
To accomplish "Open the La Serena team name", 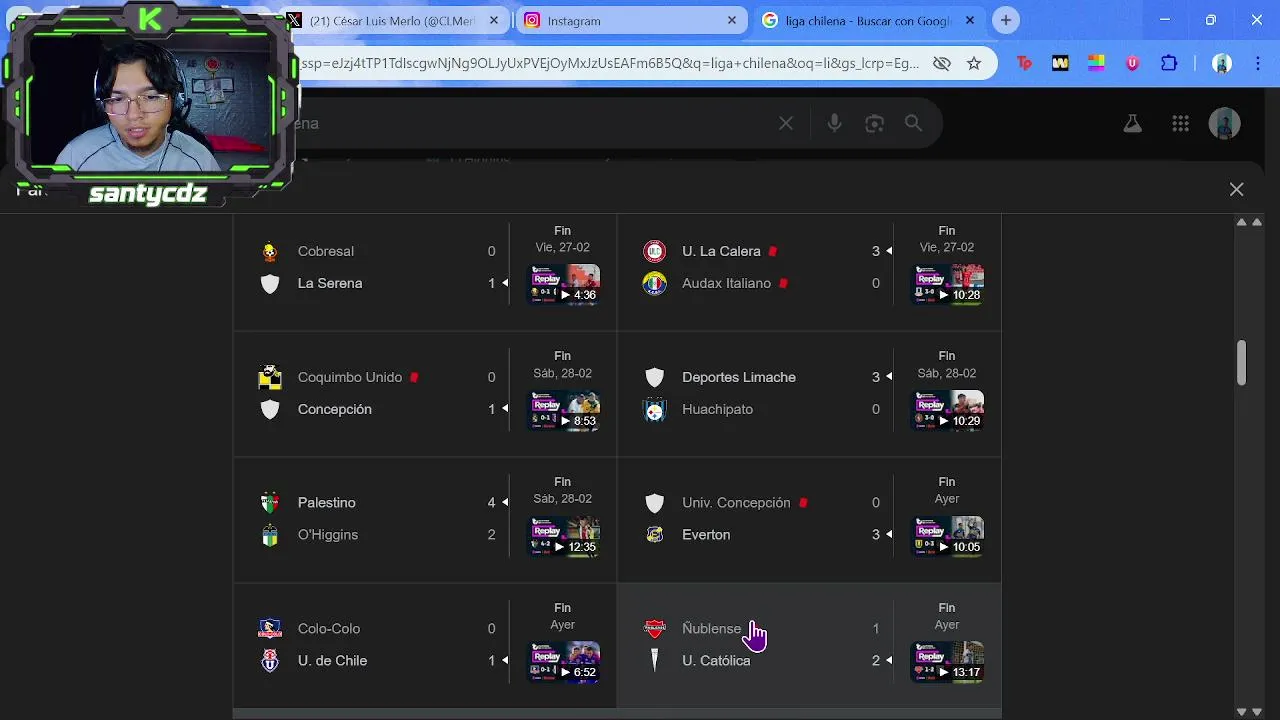I will coord(330,283).
